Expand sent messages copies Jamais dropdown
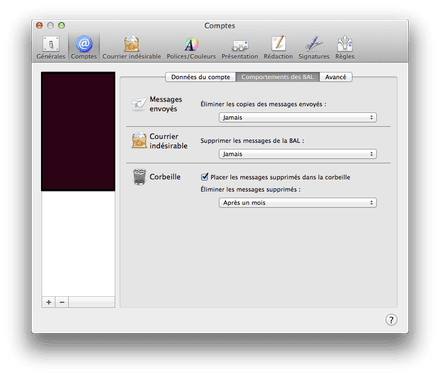 298,117
